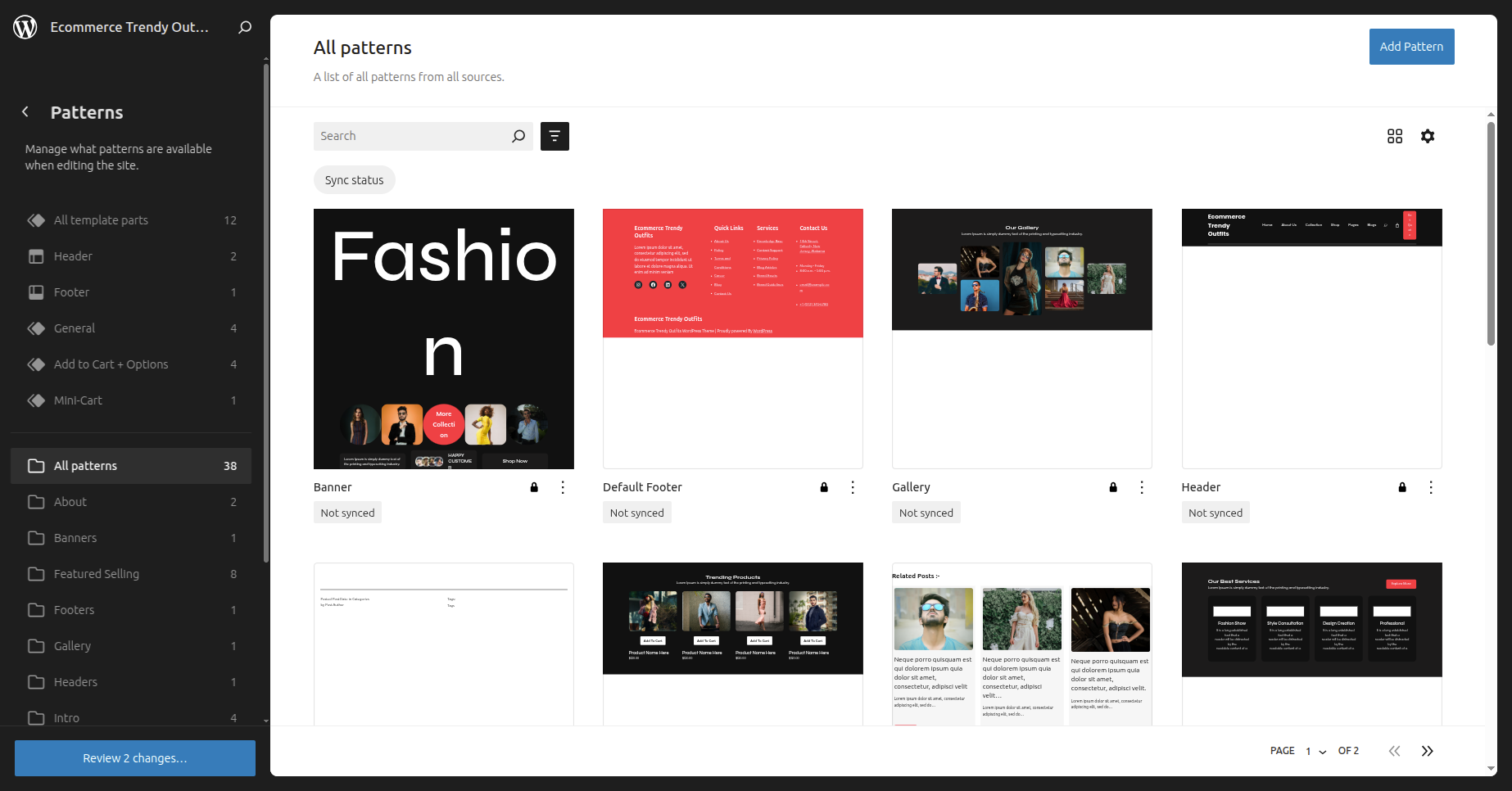Viewport: 1512px width, 791px height.
Task: Click 'A list of all patterns' description text
Action: tap(409, 77)
